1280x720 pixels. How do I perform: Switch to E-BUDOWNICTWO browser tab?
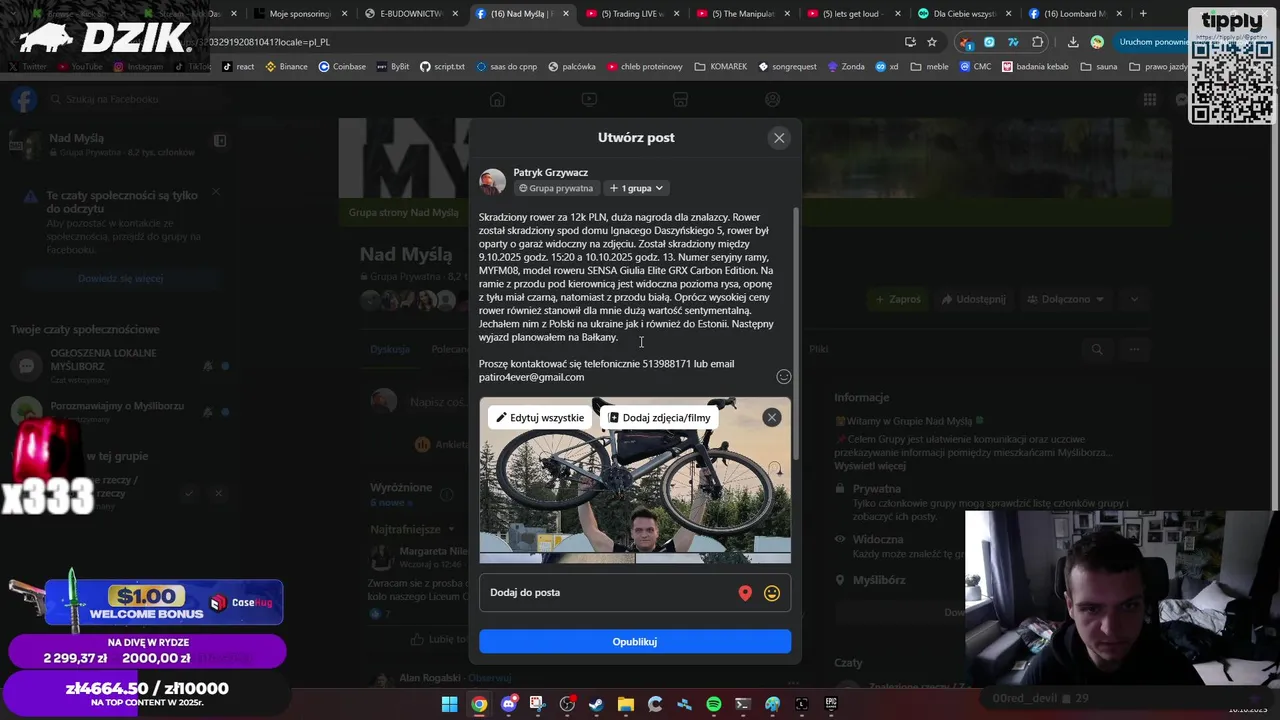pyautogui.click(x=410, y=14)
